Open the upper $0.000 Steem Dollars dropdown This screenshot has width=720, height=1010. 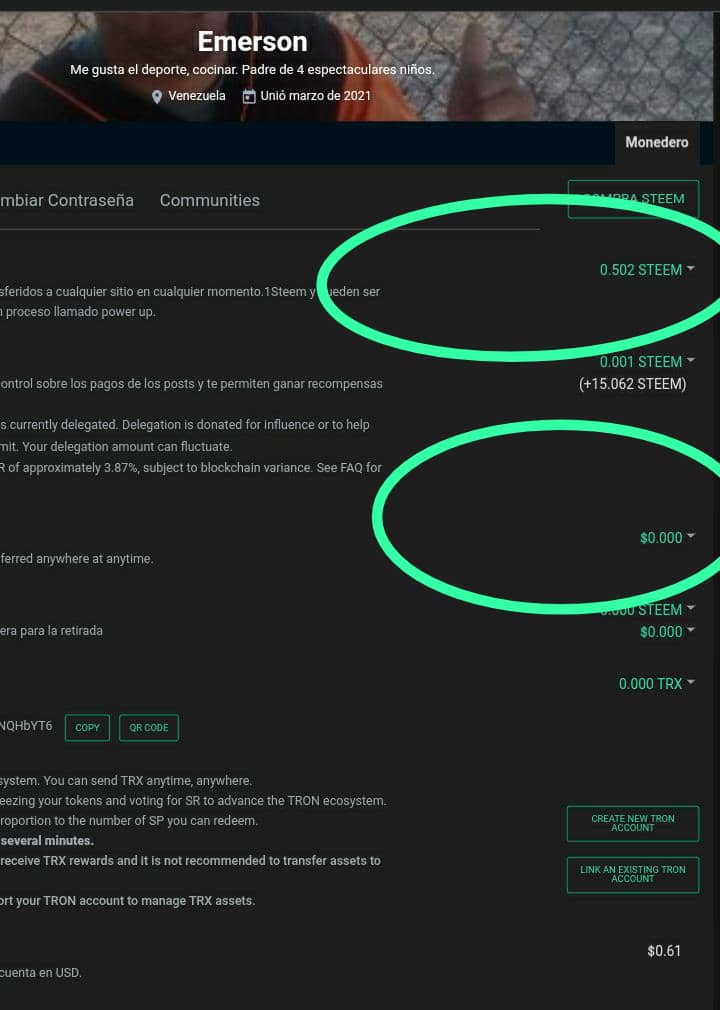(667, 538)
